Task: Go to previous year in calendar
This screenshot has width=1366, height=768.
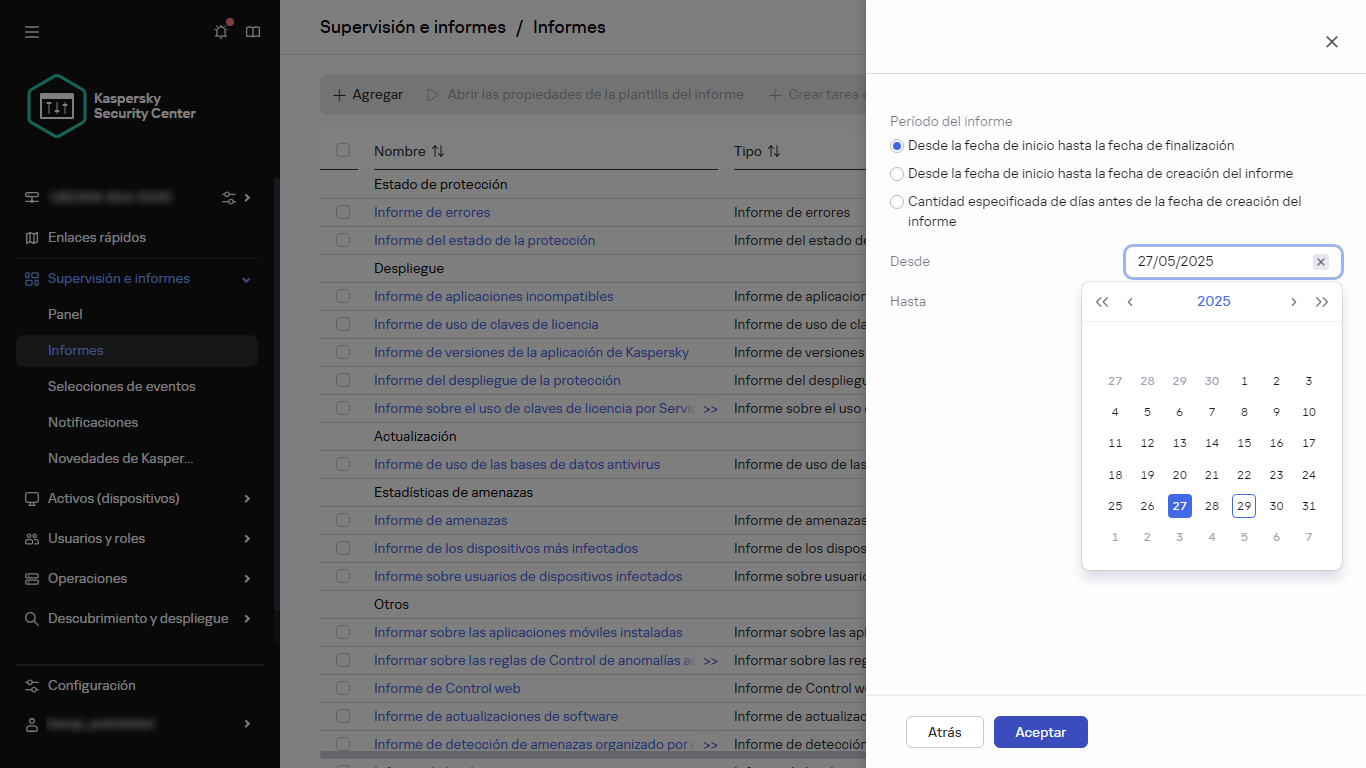Action: point(1102,302)
